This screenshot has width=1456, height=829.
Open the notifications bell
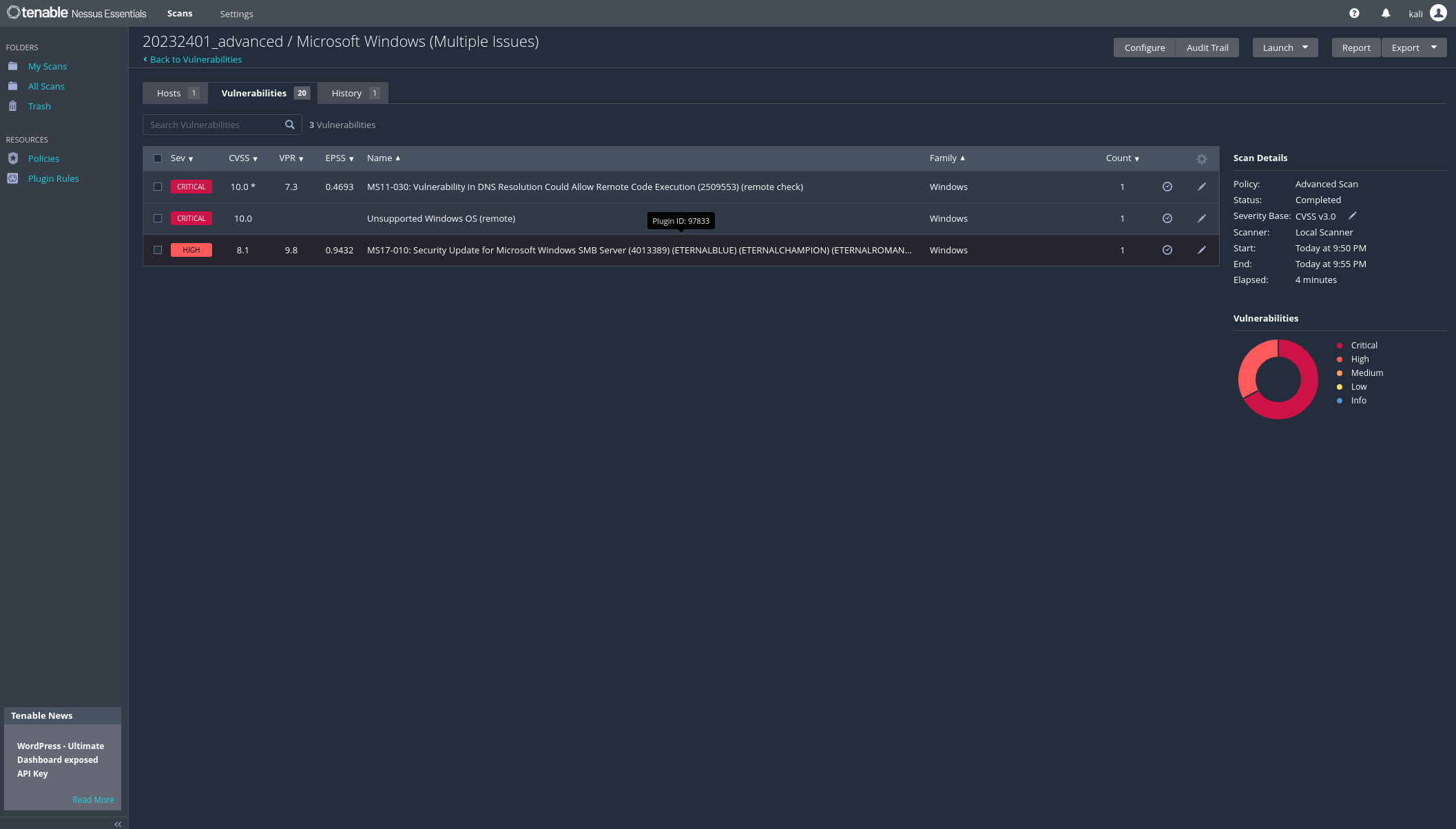(x=1386, y=13)
